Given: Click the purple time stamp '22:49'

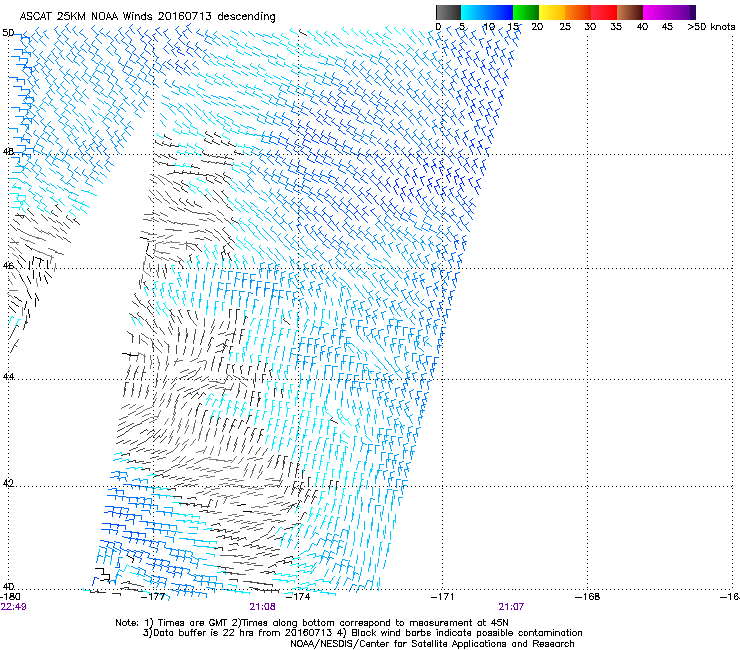Looking at the screenshot, I should [x=14, y=607].
